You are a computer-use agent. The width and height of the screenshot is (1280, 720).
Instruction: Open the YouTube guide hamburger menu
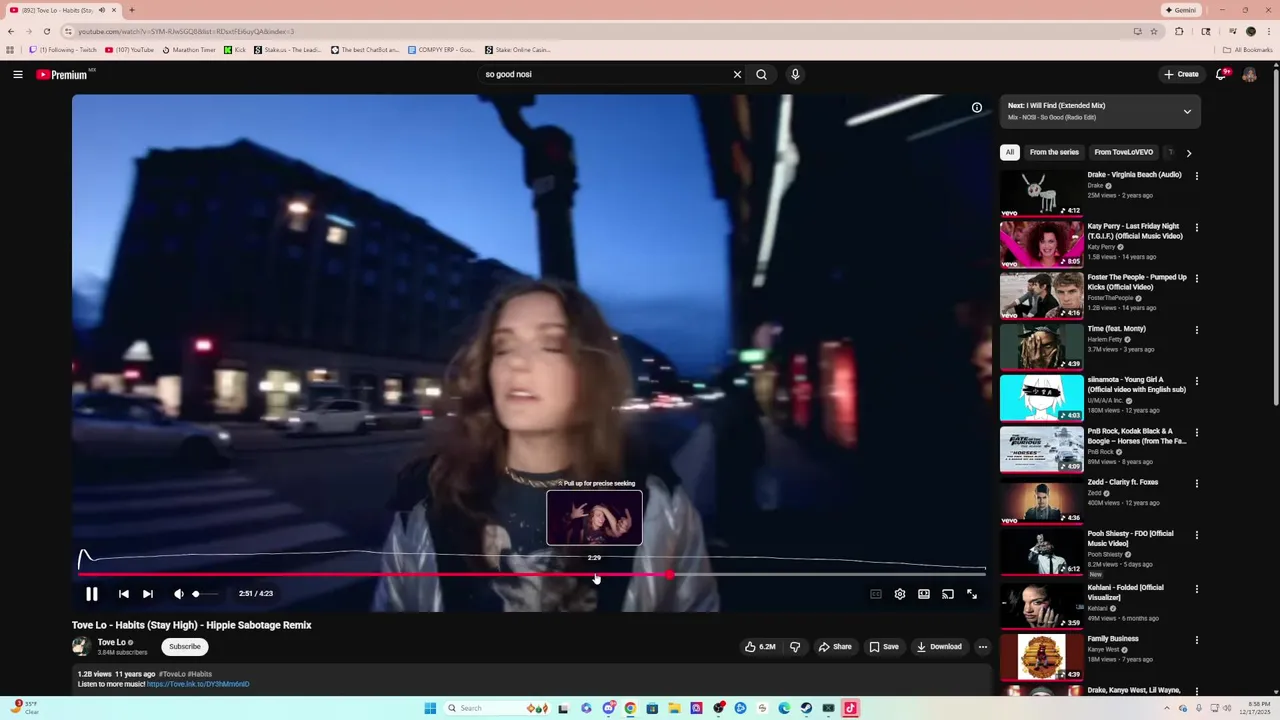click(18, 74)
